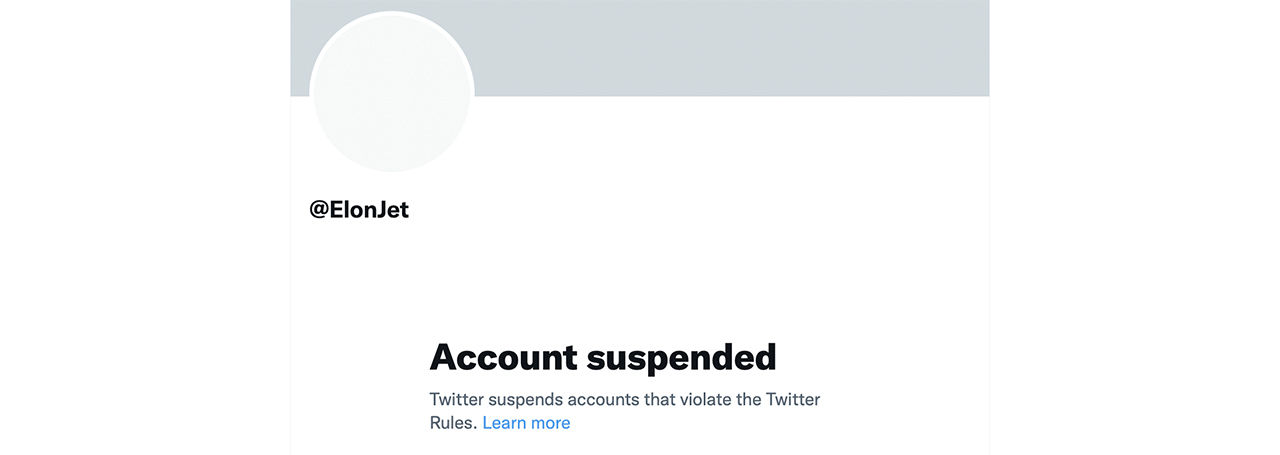Click the white border ring around the avatar

(x=392, y=13)
